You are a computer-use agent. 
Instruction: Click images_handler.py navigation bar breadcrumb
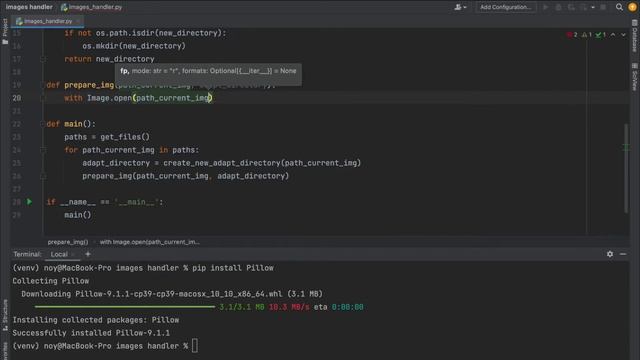point(91,7)
